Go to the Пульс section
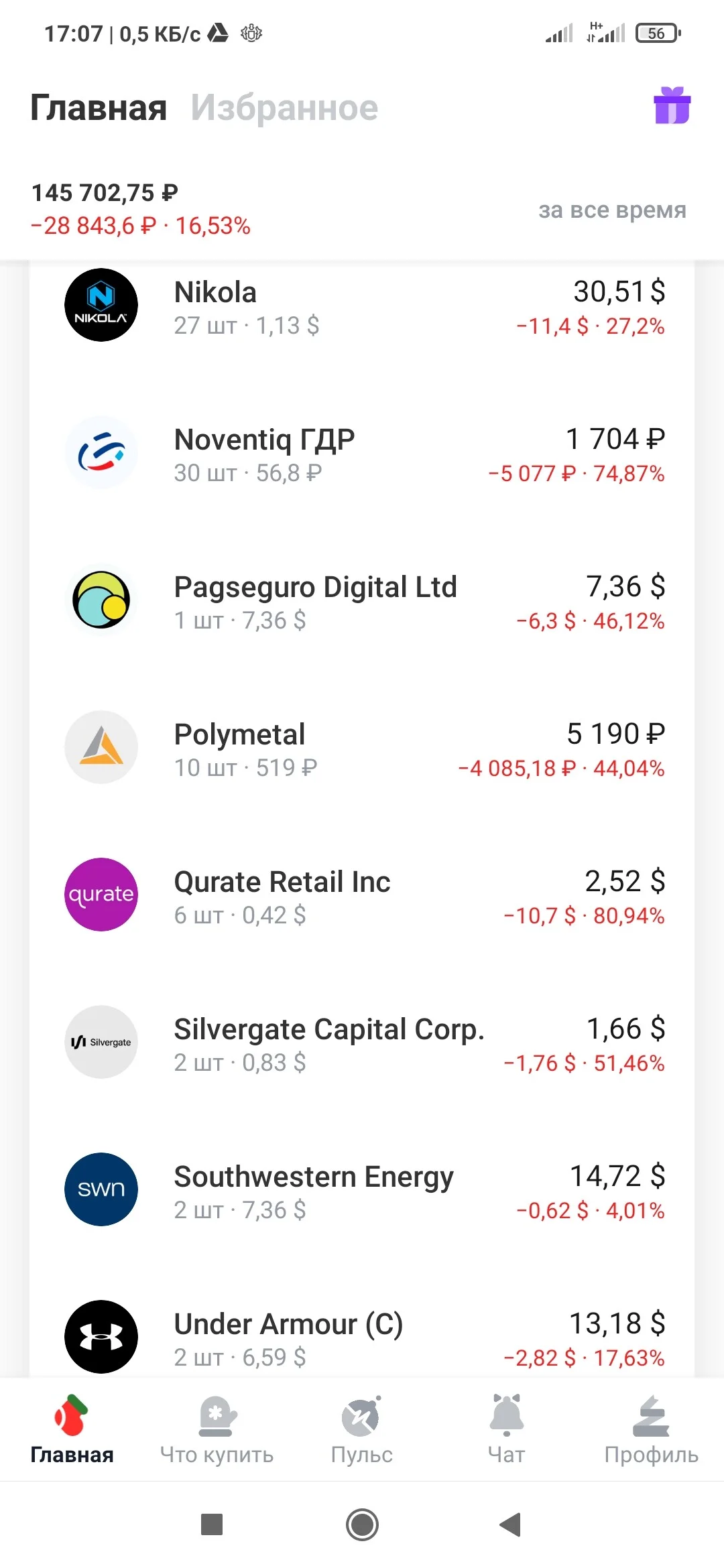Viewport: 724px width, 1568px height. [x=362, y=1430]
